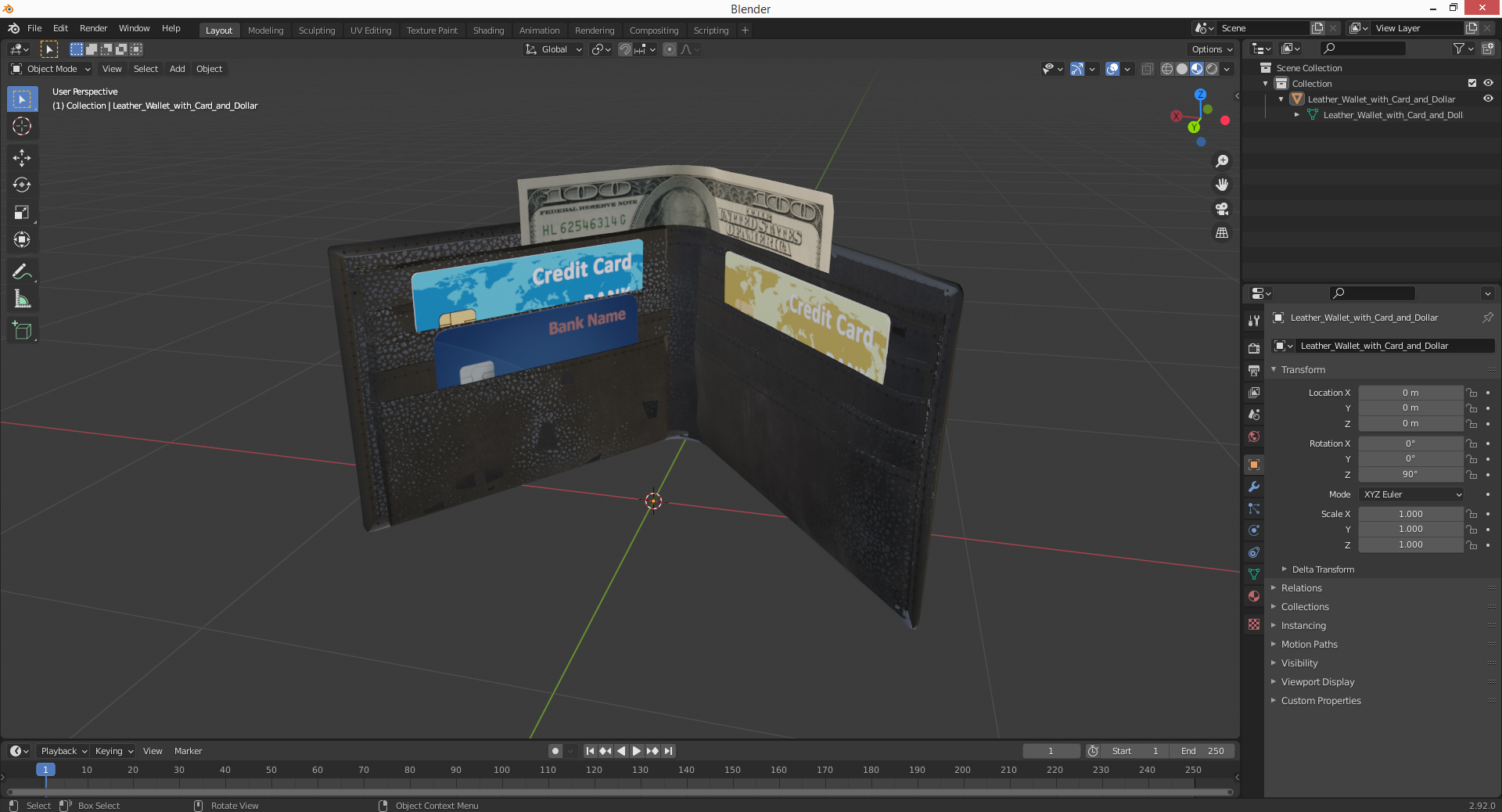Open the World properties tab

1254,437
